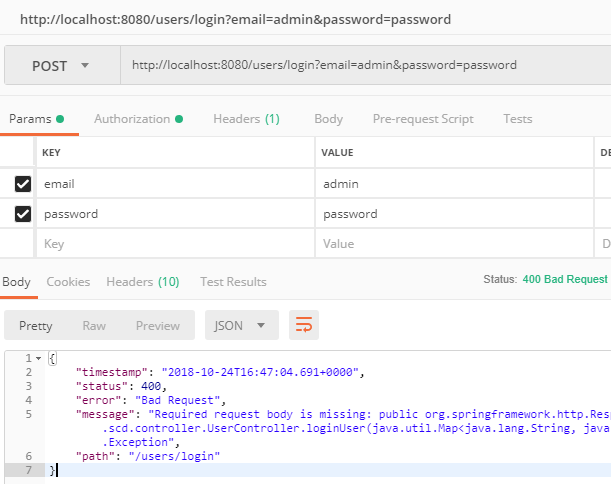
Task: Switch to the Authorization tab
Action: pyautogui.click(x=137, y=119)
